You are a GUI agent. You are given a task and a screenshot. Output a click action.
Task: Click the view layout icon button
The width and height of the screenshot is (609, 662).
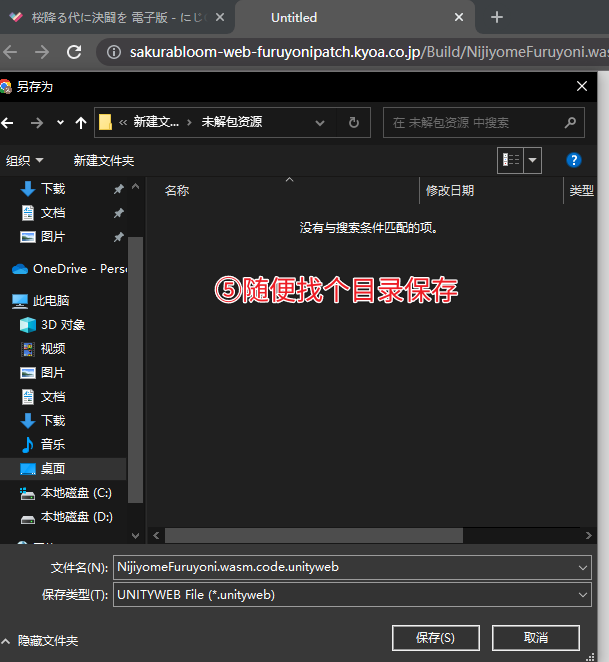click(511, 160)
